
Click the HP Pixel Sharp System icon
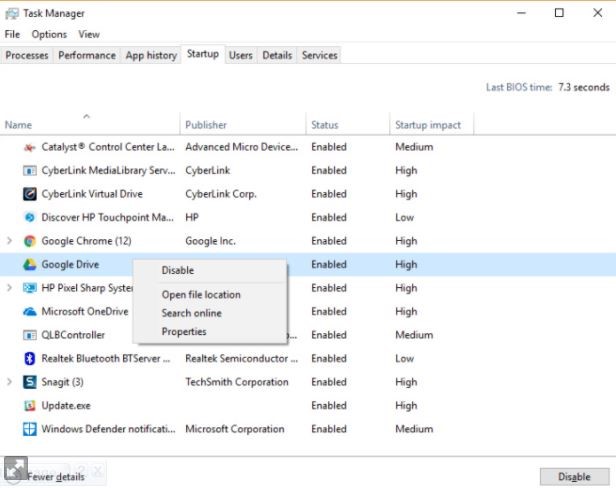[x=29, y=288]
